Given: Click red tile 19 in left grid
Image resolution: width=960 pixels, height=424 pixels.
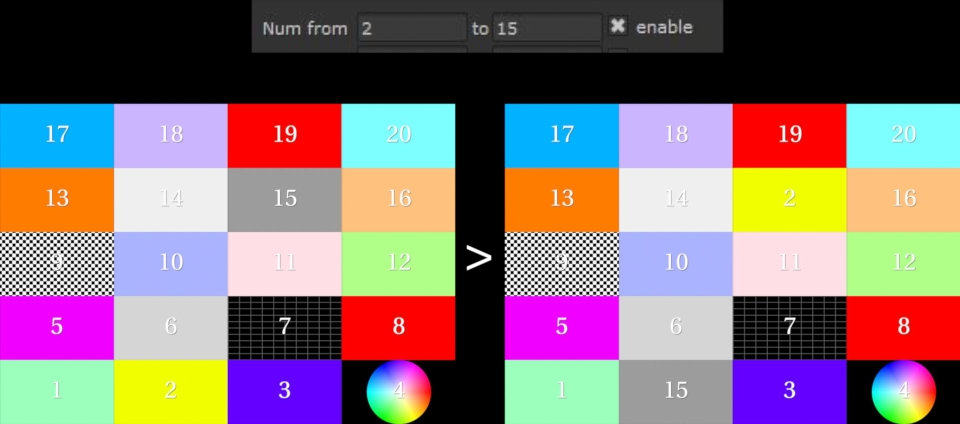Looking at the screenshot, I should [285, 135].
